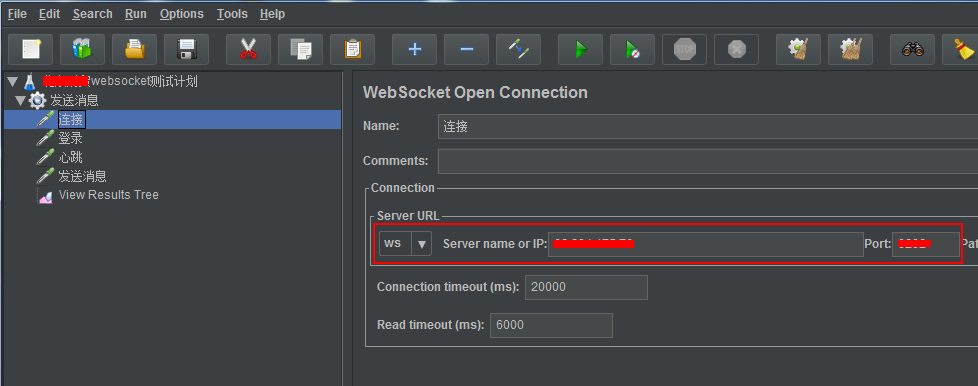
Task: Click the Connection timeout input field
Action: coord(586,287)
